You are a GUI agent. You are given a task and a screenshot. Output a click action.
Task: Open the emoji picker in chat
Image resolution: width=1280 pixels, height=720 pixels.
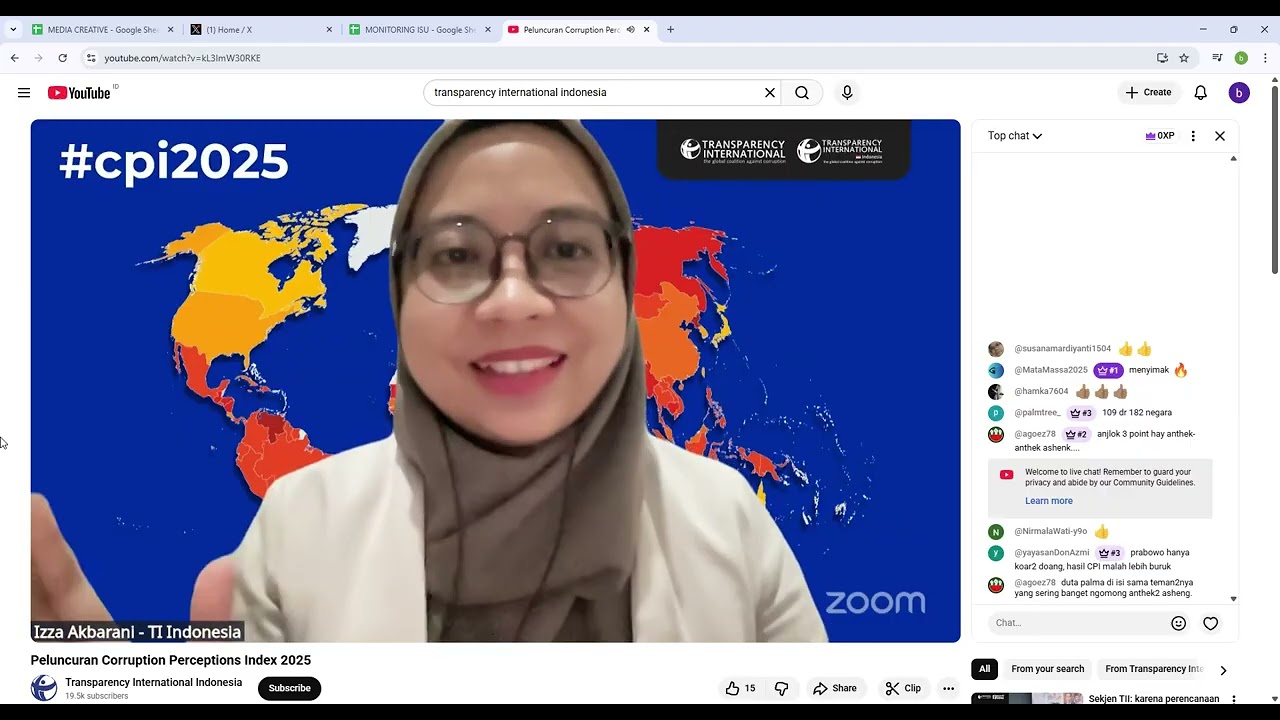point(1179,623)
